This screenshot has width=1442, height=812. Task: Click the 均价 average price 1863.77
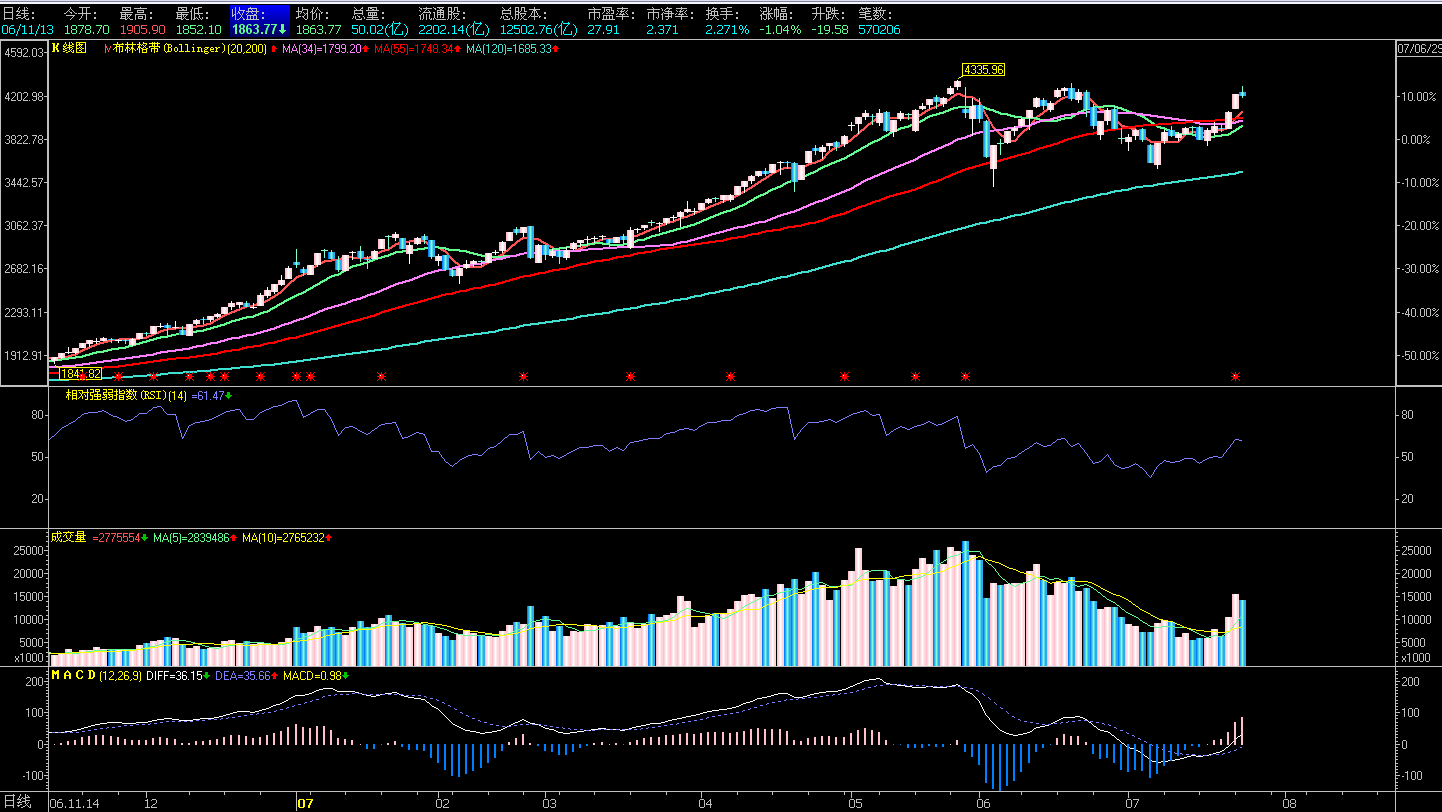(x=319, y=30)
